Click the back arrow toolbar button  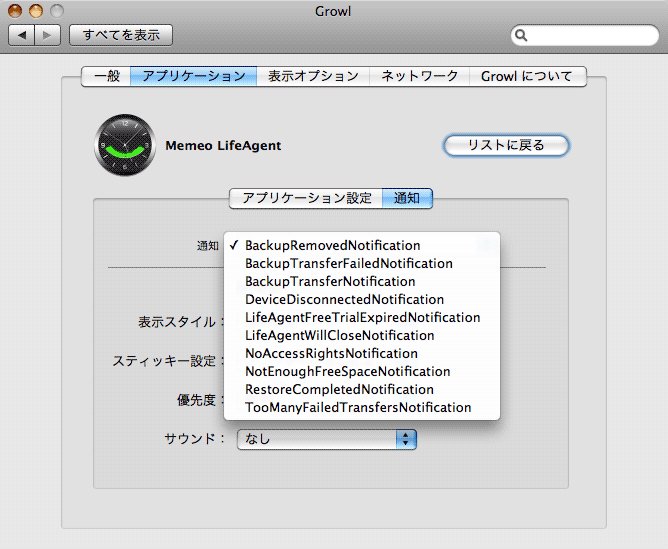coord(22,35)
